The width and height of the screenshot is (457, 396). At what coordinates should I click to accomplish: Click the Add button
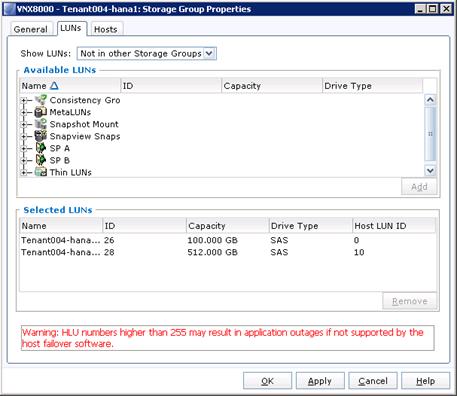[x=419, y=187]
